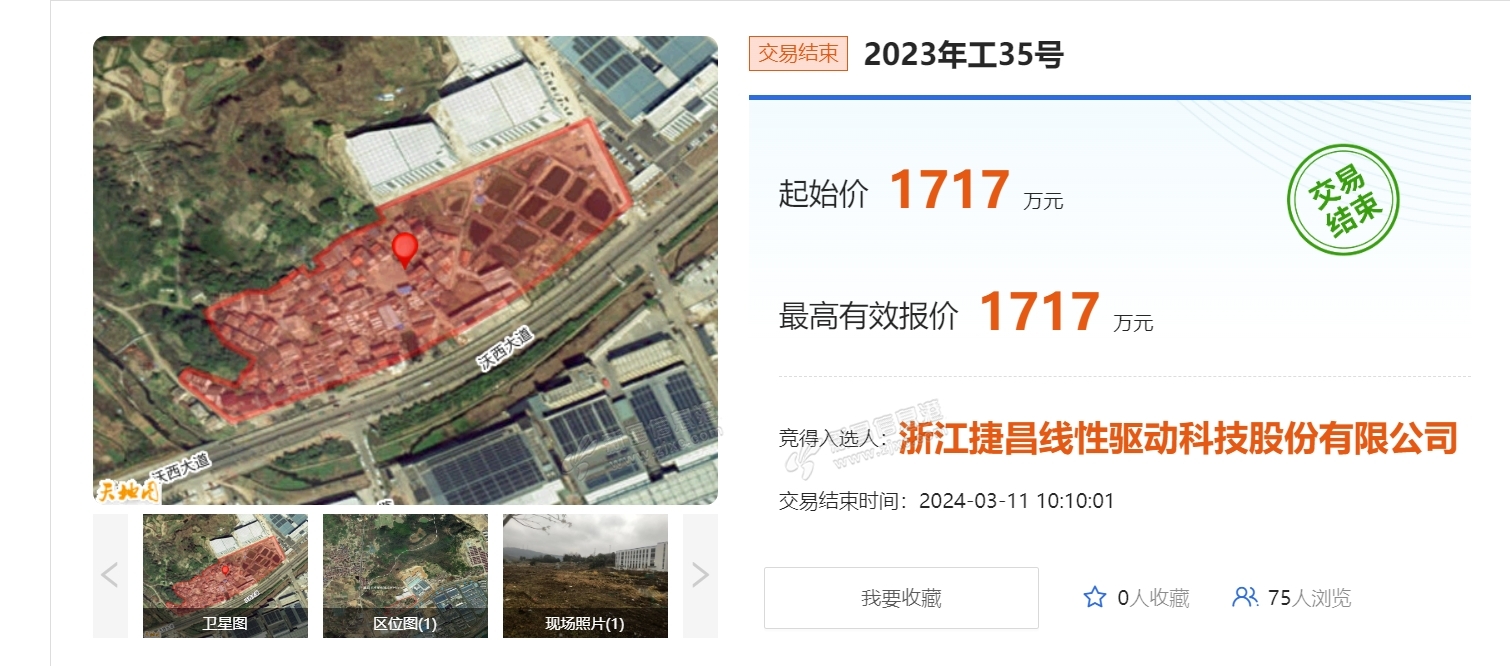The image size is (1510, 666).
Task: Select the 卫星图 thumbnail
Action: [x=225, y=575]
